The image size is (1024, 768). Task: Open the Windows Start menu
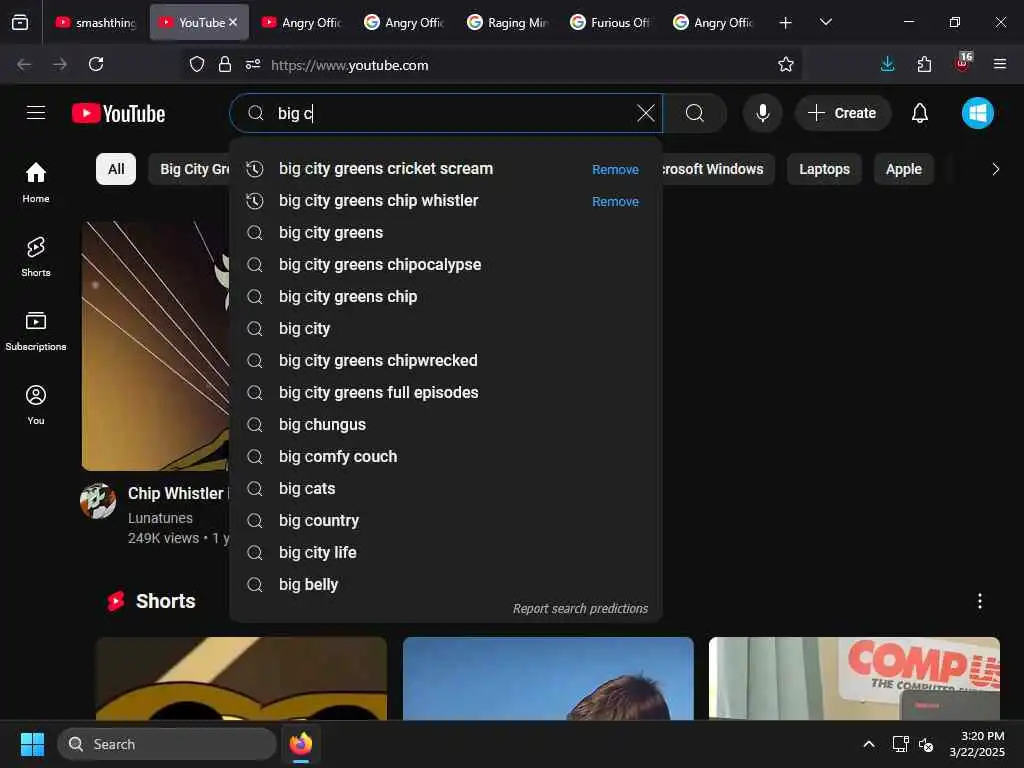[32, 744]
